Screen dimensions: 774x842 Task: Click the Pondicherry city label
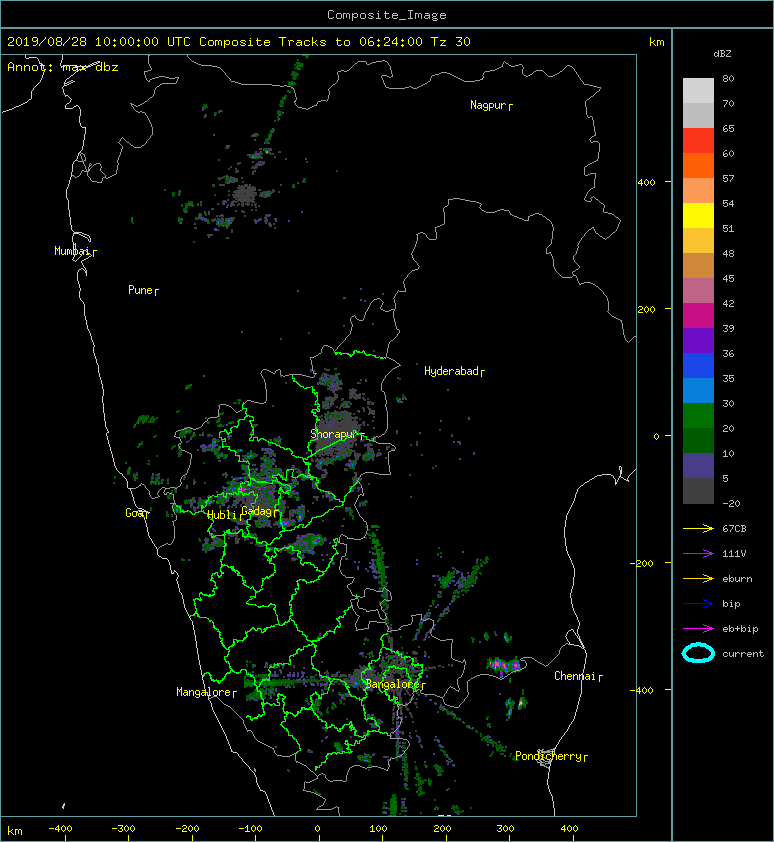[548, 756]
